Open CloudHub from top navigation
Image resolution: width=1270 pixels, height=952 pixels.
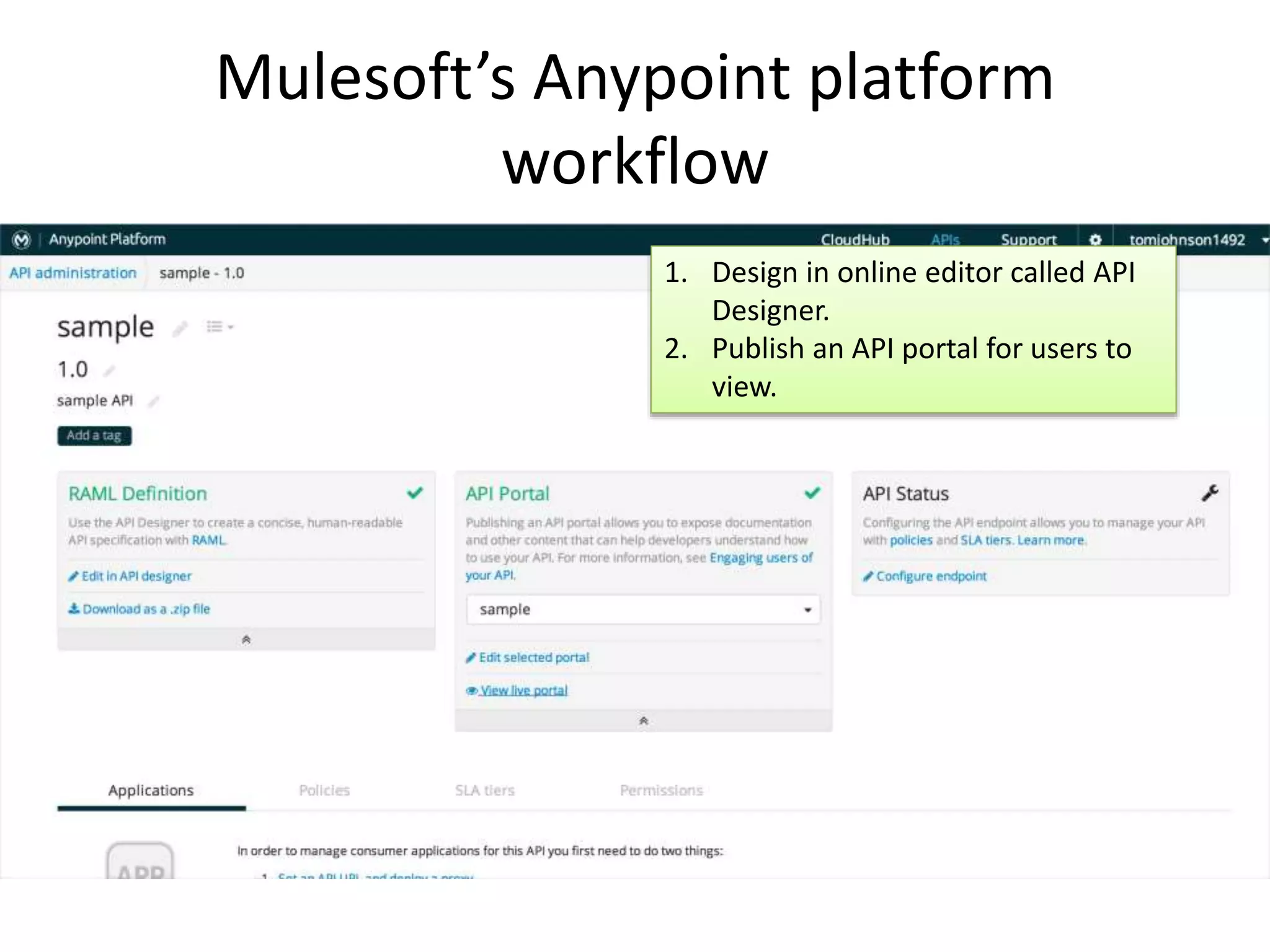pos(855,240)
